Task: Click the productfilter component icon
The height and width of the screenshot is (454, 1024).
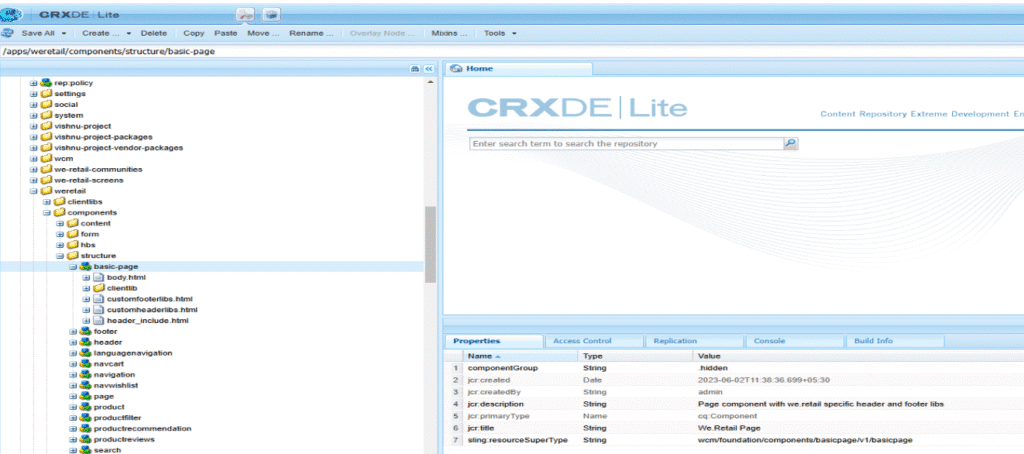Action: point(86,417)
